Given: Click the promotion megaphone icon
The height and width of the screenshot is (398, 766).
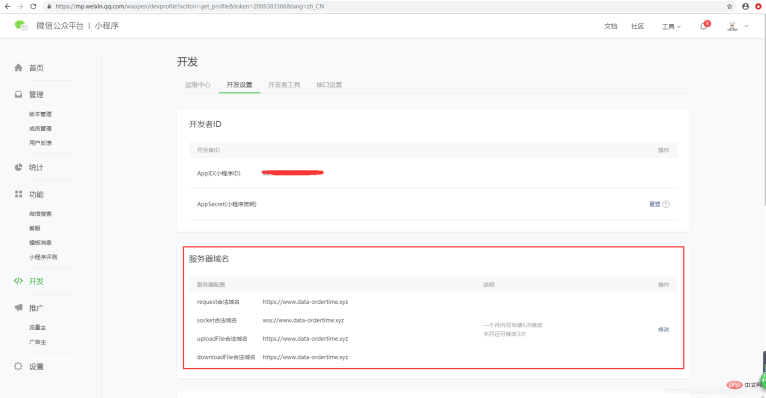Looking at the screenshot, I should (x=19, y=308).
